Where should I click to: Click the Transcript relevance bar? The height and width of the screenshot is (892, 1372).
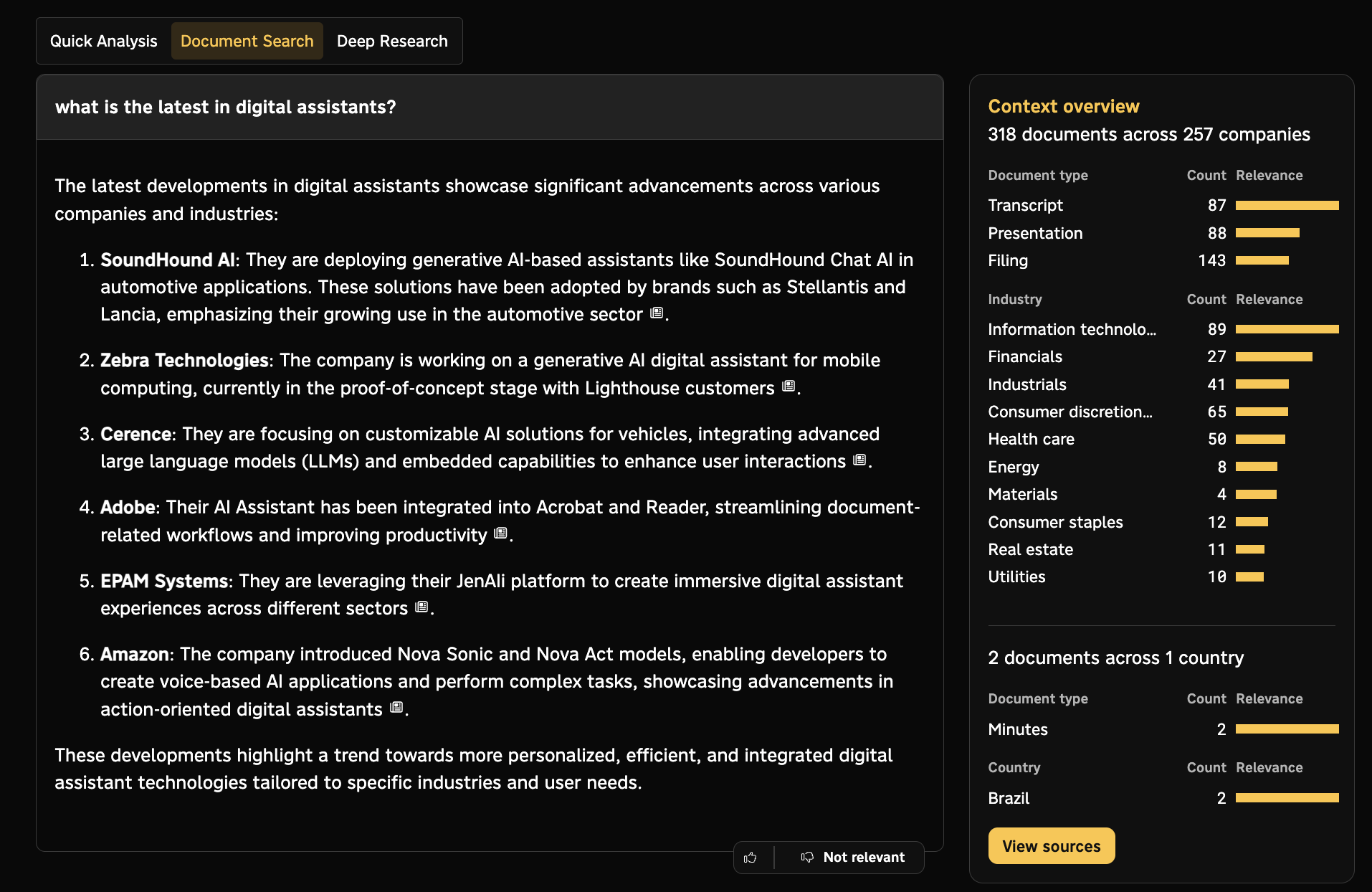1287,206
